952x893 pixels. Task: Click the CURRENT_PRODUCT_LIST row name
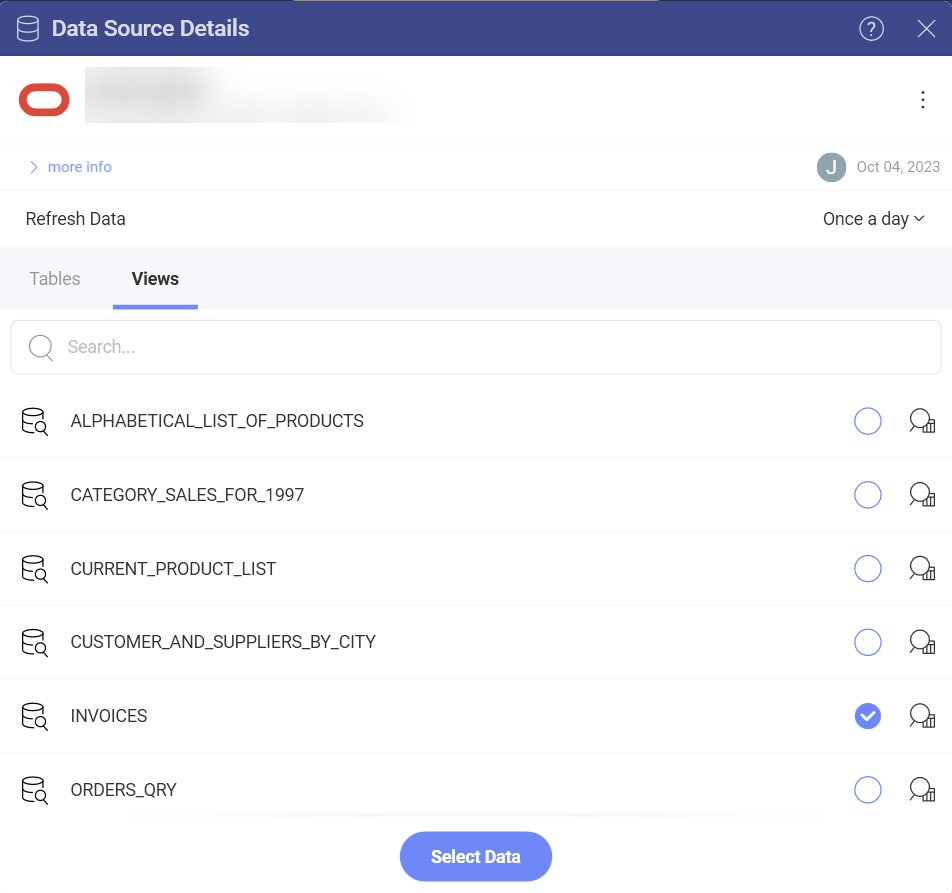point(173,569)
